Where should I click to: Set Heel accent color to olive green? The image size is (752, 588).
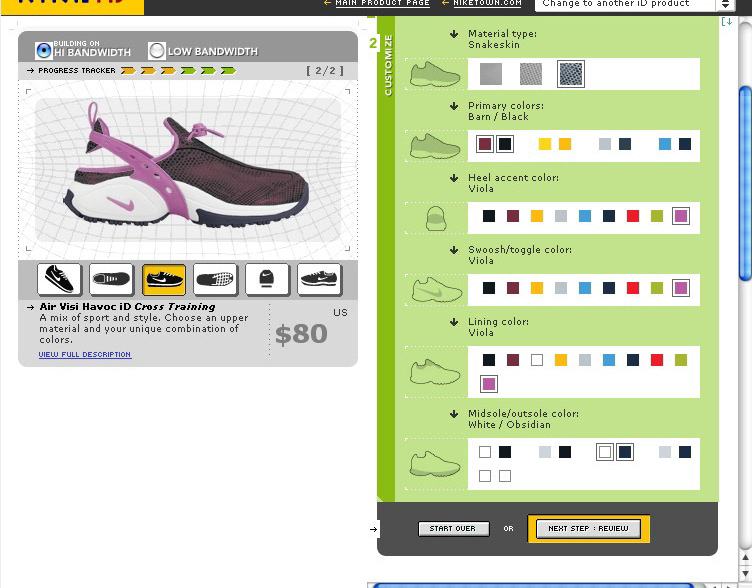pos(657,216)
